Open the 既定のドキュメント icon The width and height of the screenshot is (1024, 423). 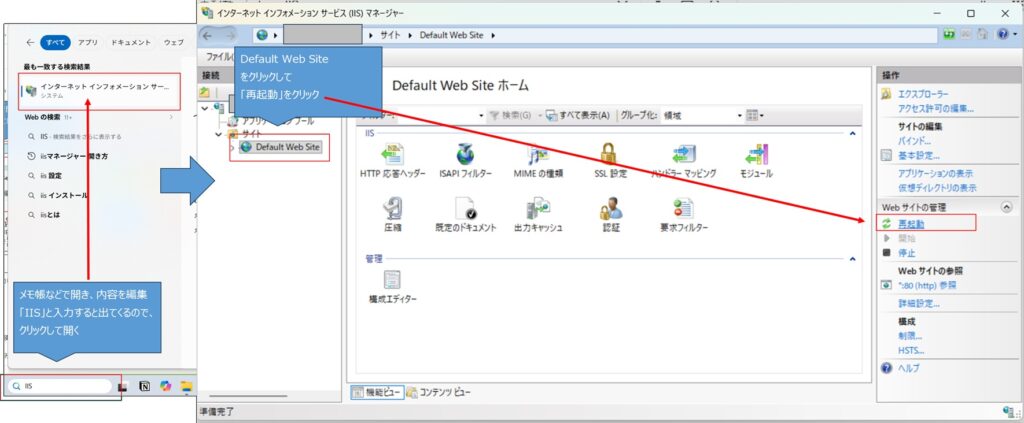click(463, 209)
